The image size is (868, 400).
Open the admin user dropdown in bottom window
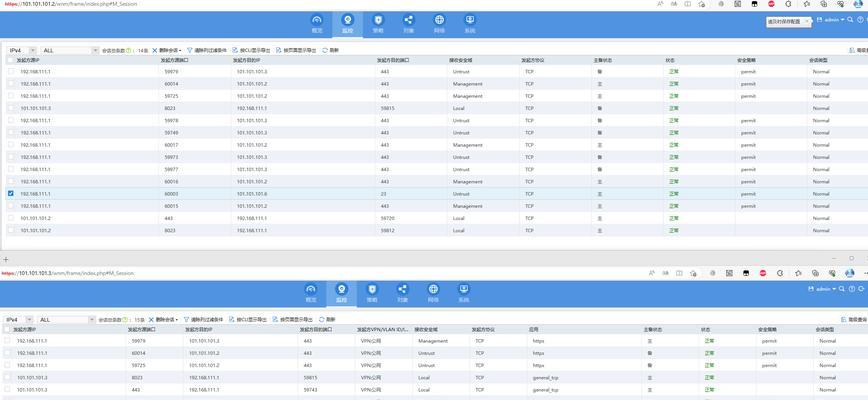click(824, 289)
